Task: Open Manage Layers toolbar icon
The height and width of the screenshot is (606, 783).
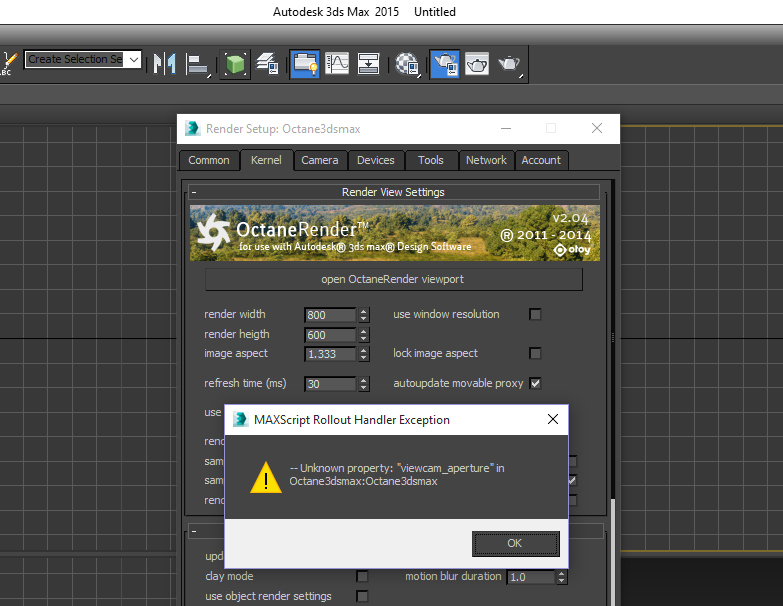Action: click(268, 64)
